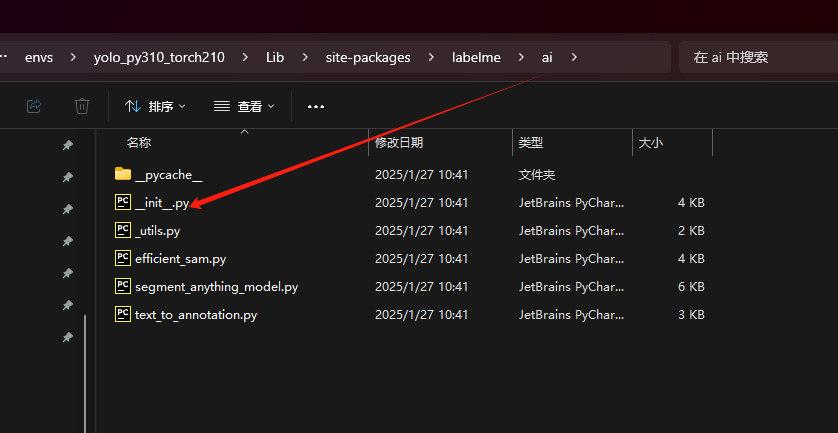Click the share icon in toolbar
Screen dimensions: 838x433
(x=34, y=106)
